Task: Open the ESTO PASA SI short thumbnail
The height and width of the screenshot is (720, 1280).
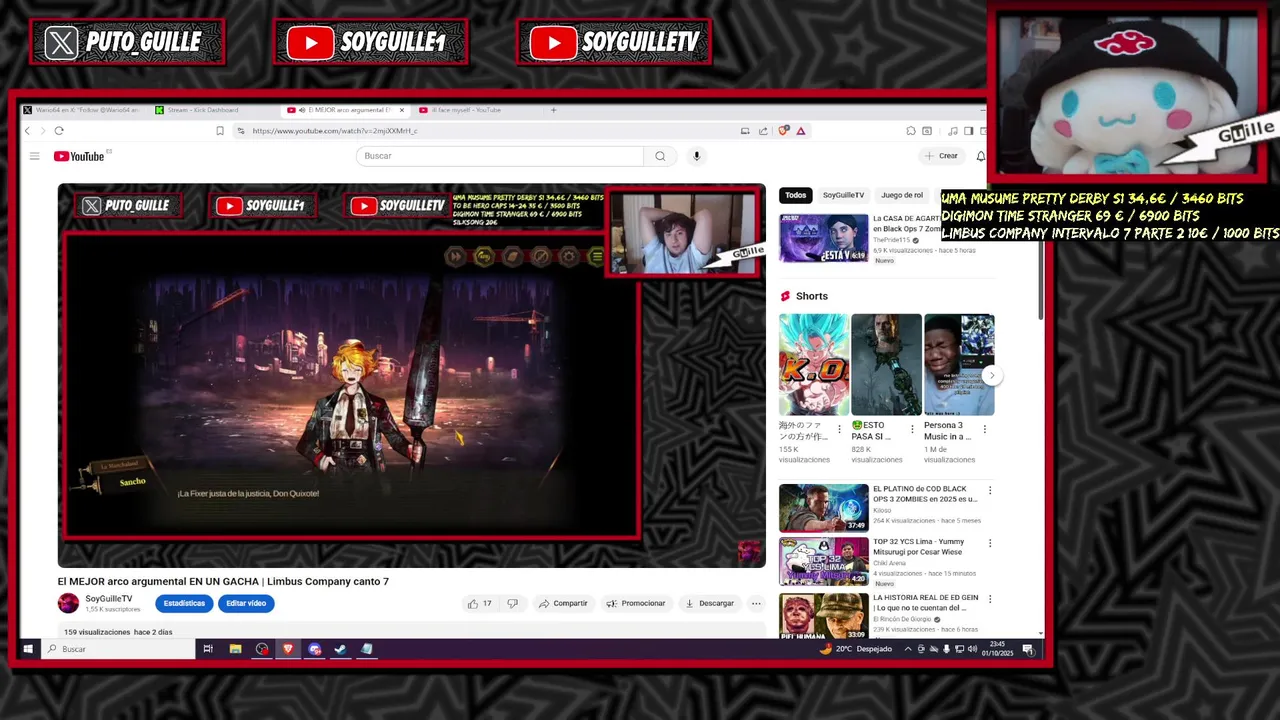Action: (x=886, y=364)
